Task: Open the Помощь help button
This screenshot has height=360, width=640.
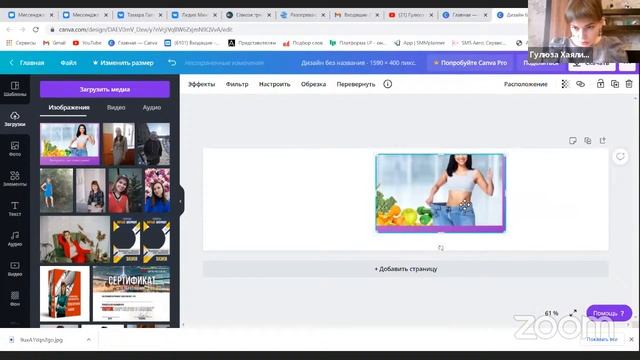Action: 609,313
